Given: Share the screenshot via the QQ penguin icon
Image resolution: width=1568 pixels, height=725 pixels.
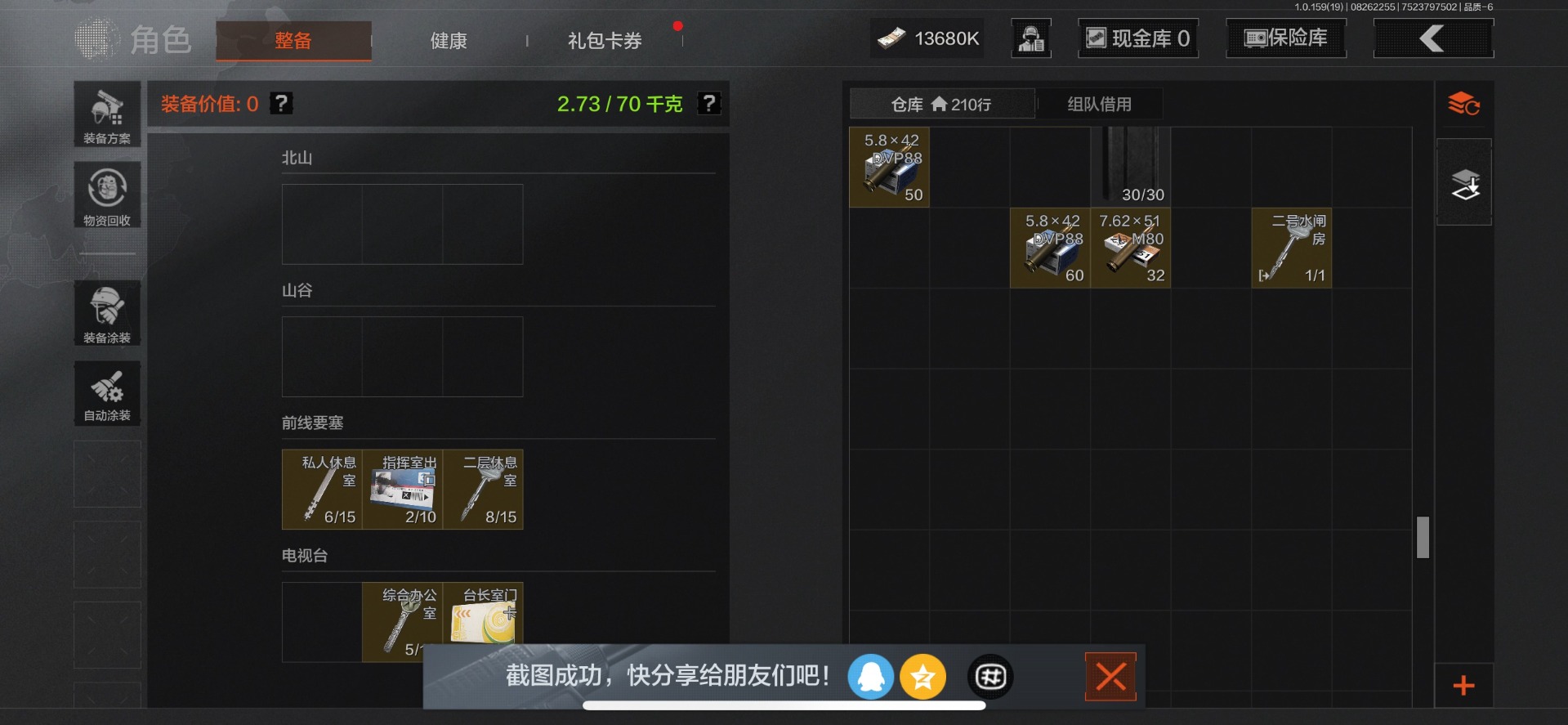Looking at the screenshot, I should (870, 677).
